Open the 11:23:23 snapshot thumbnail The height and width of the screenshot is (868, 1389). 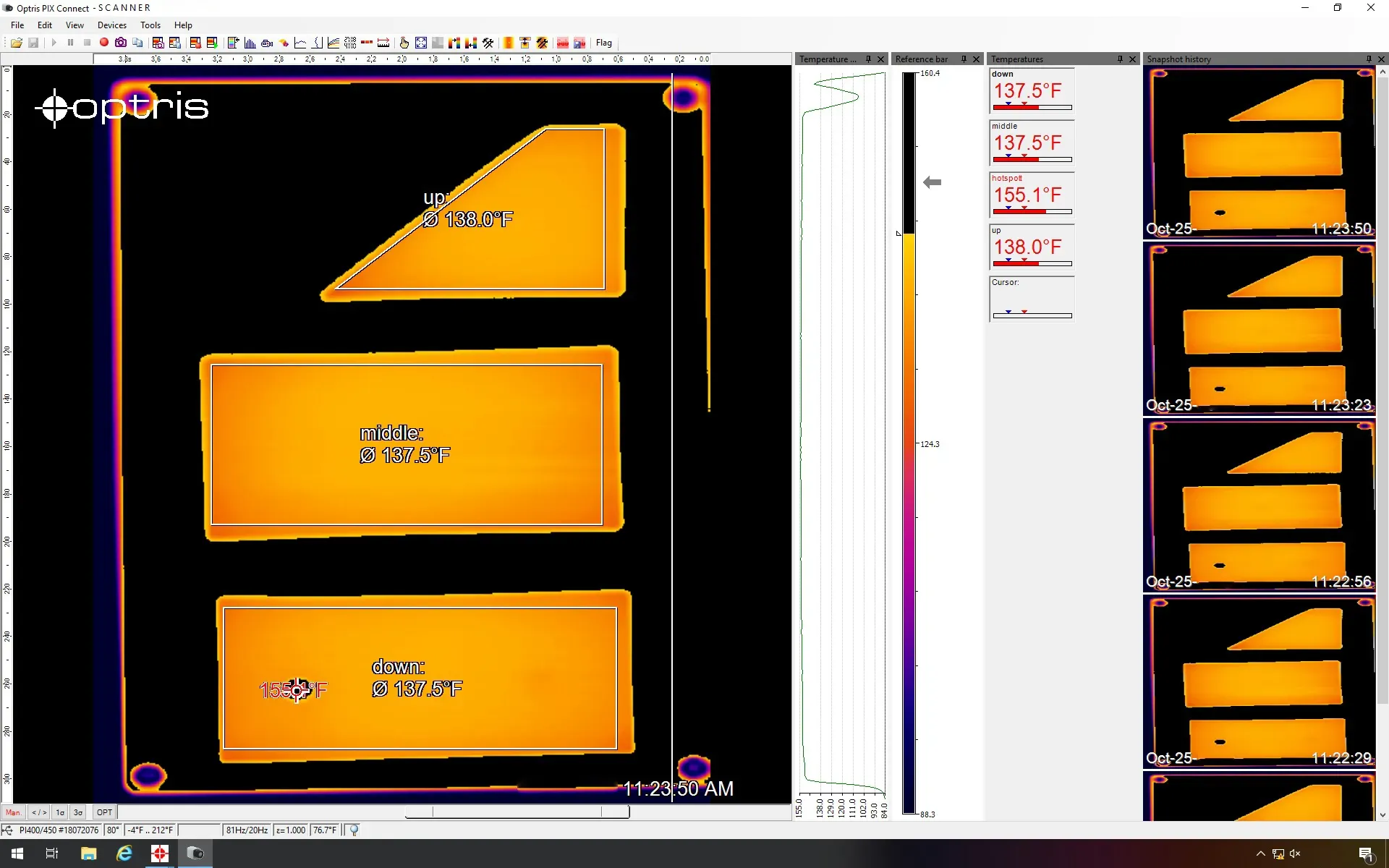coord(1259,329)
